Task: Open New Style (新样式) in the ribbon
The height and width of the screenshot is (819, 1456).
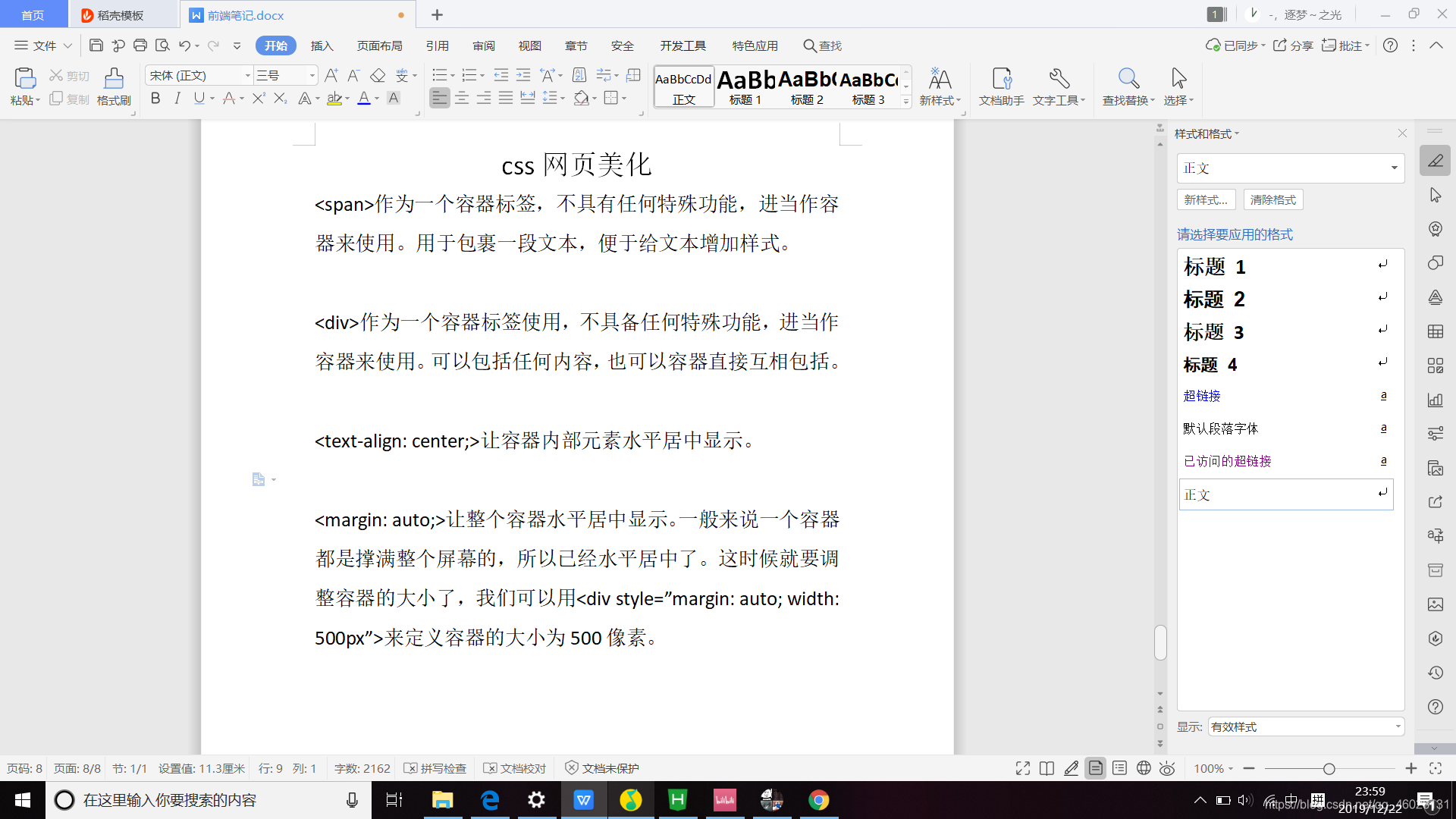Action: [x=940, y=78]
